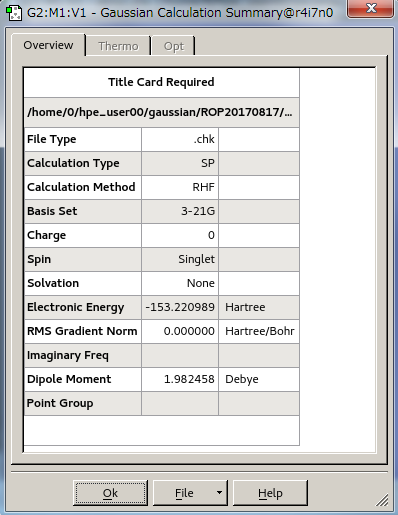
Task: Open the Opt tab
Action: (x=173, y=46)
